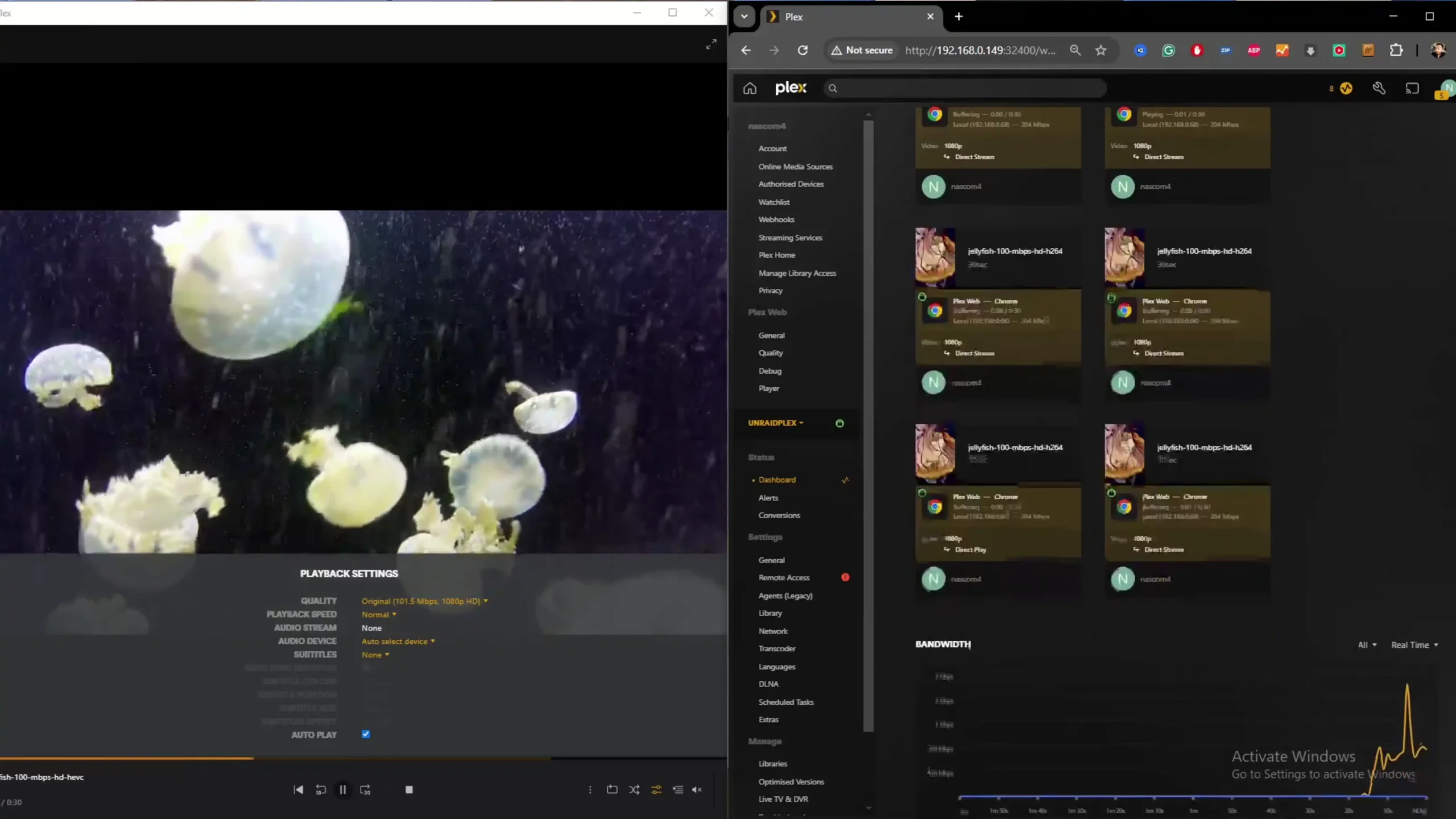Unmute the player using the speaker icon
This screenshot has height=819, width=1456.
[x=697, y=789]
